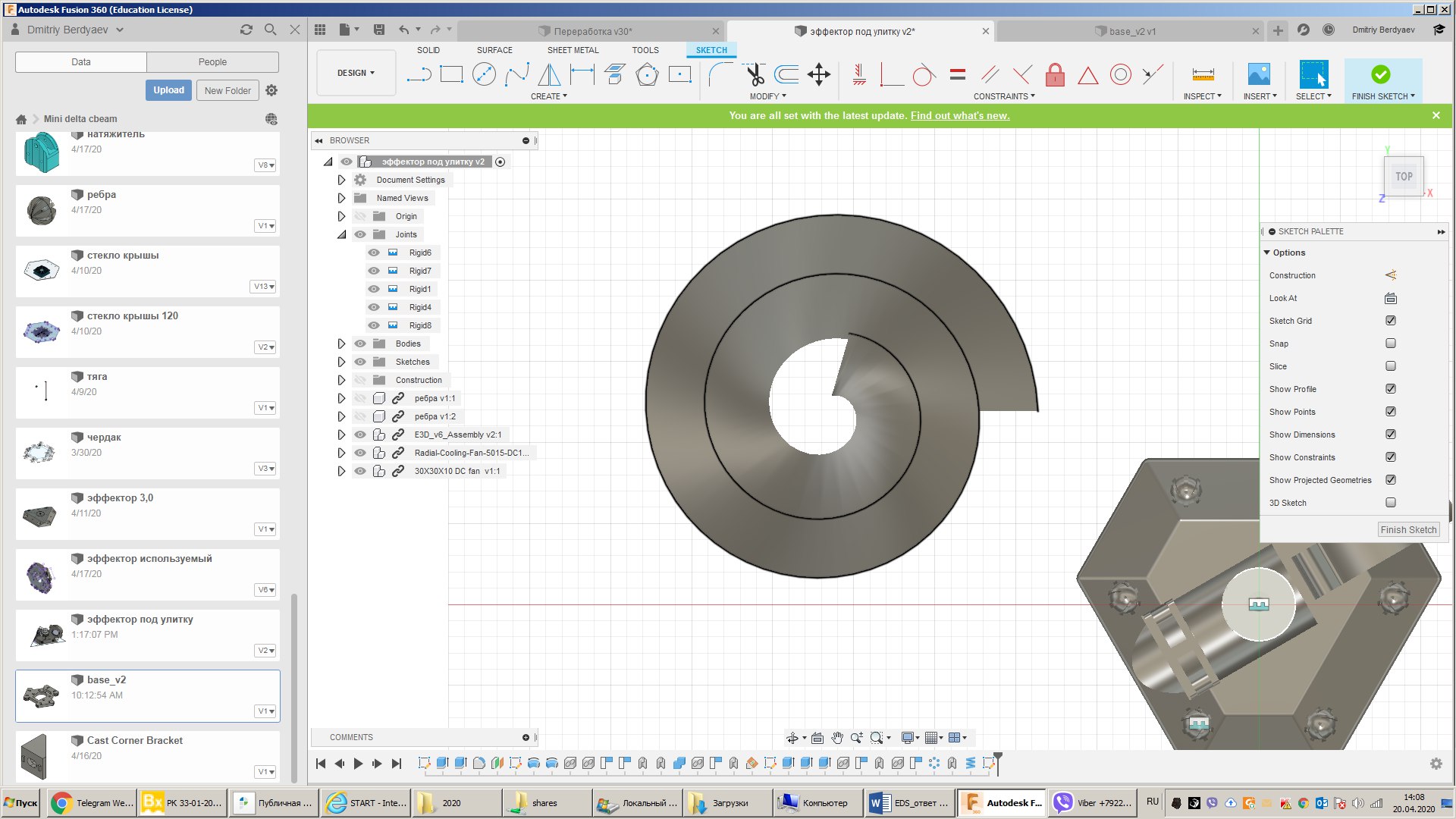This screenshot has width=1456, height=819.
Task: Collapse the Joints folder
Action: pos(341,234)
